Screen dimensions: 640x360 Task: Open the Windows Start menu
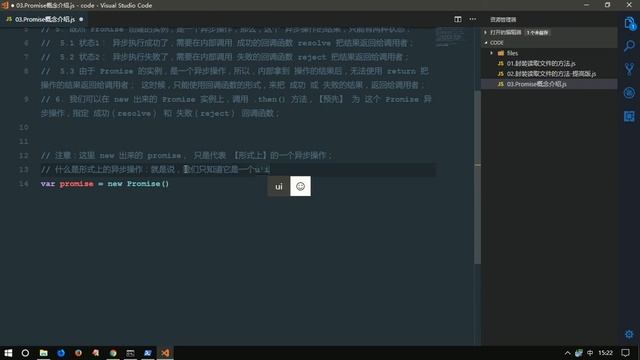pyautogui.click(x=8, y=353)
